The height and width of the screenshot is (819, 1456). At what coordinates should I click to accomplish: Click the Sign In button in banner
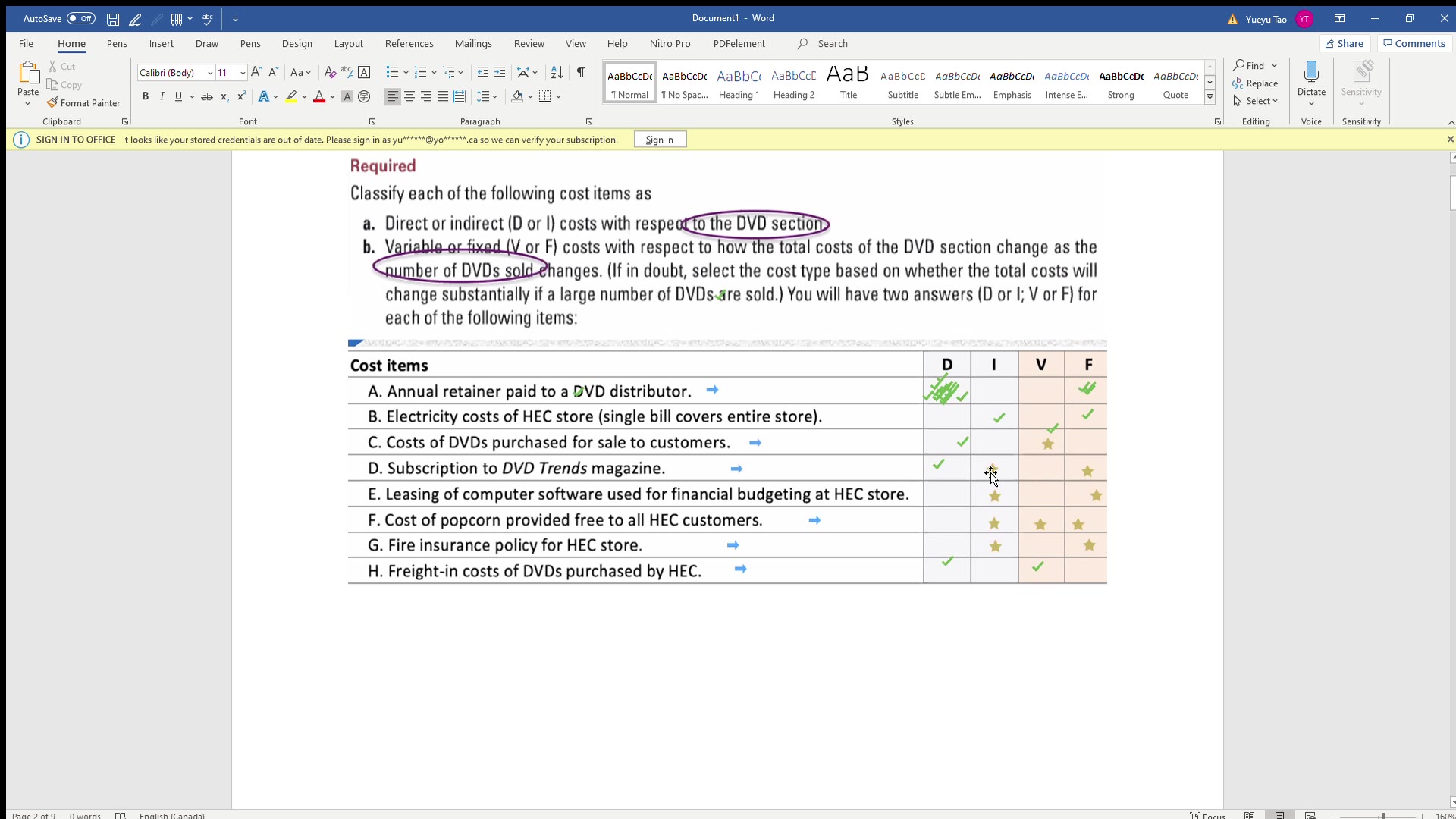660,140
